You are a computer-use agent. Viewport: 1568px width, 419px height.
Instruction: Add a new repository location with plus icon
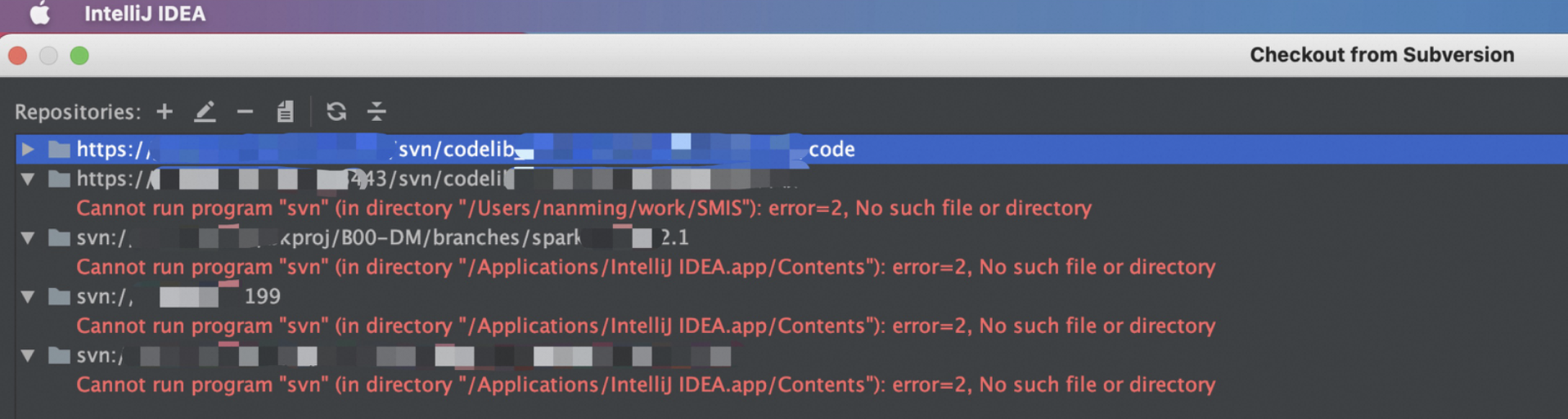coord(164,111)
